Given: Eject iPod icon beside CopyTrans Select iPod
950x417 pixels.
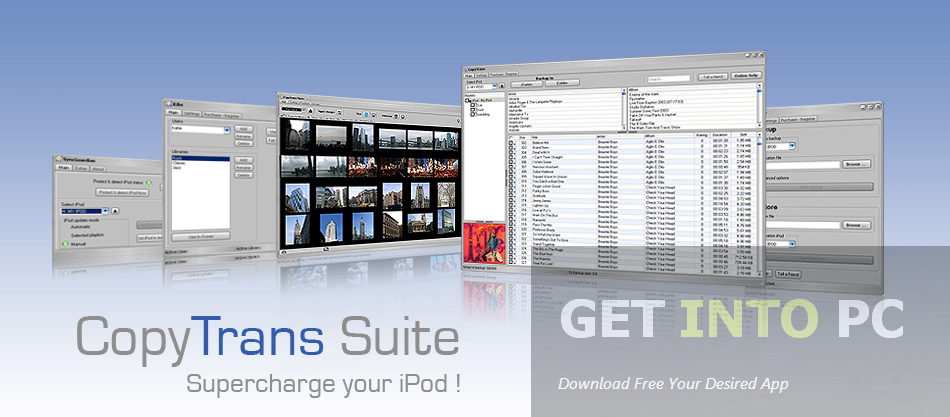Looking at the screenshot, I should coord(502,85).
